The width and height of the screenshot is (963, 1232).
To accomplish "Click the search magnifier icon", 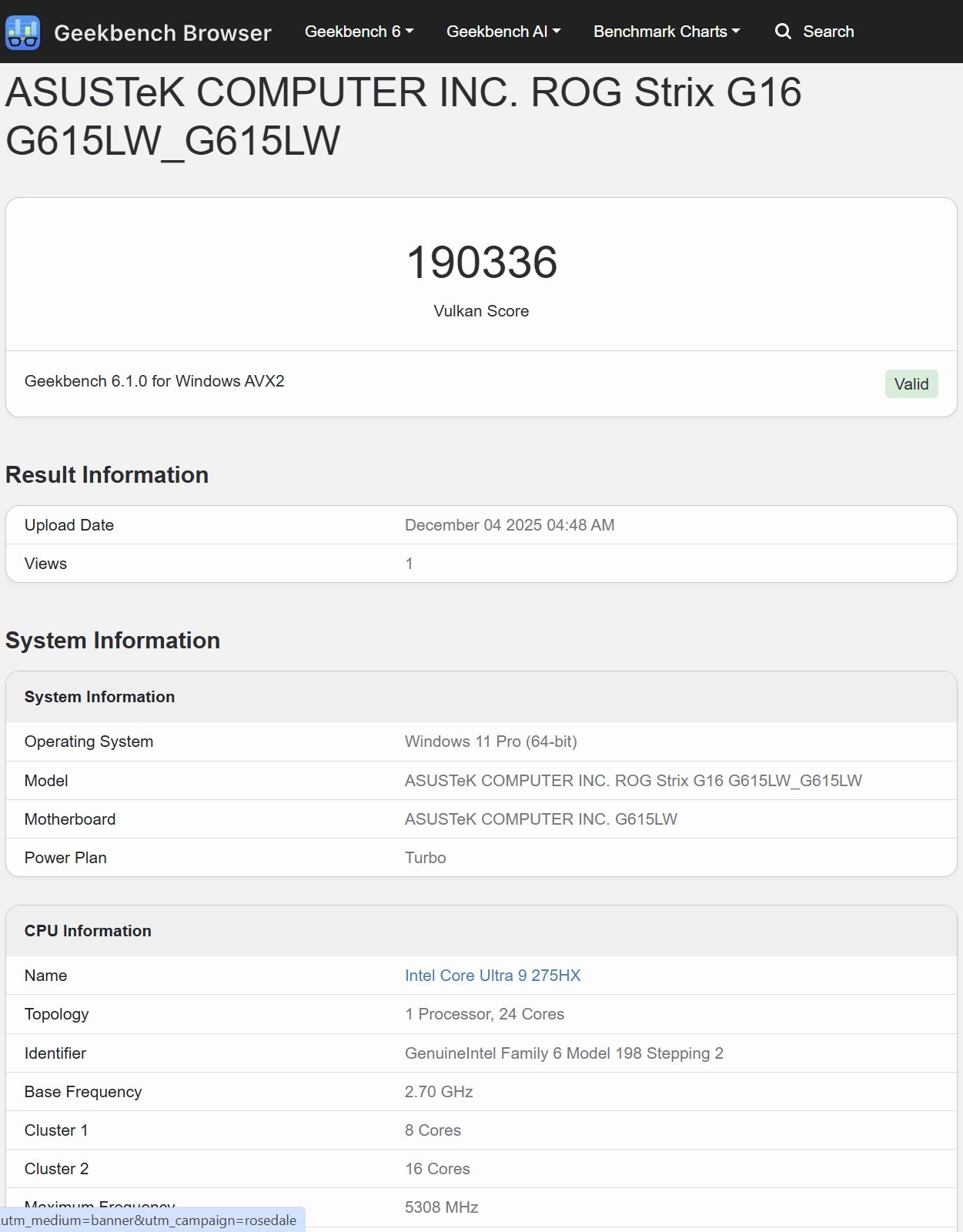I will [x=783, y=32].
